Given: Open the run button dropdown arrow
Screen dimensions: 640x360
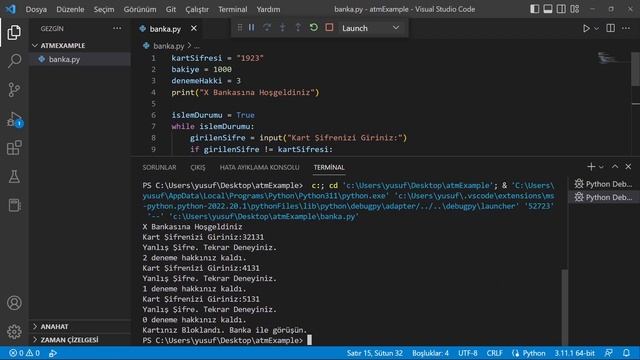Looking at the screenshot, I should (596, 29).
